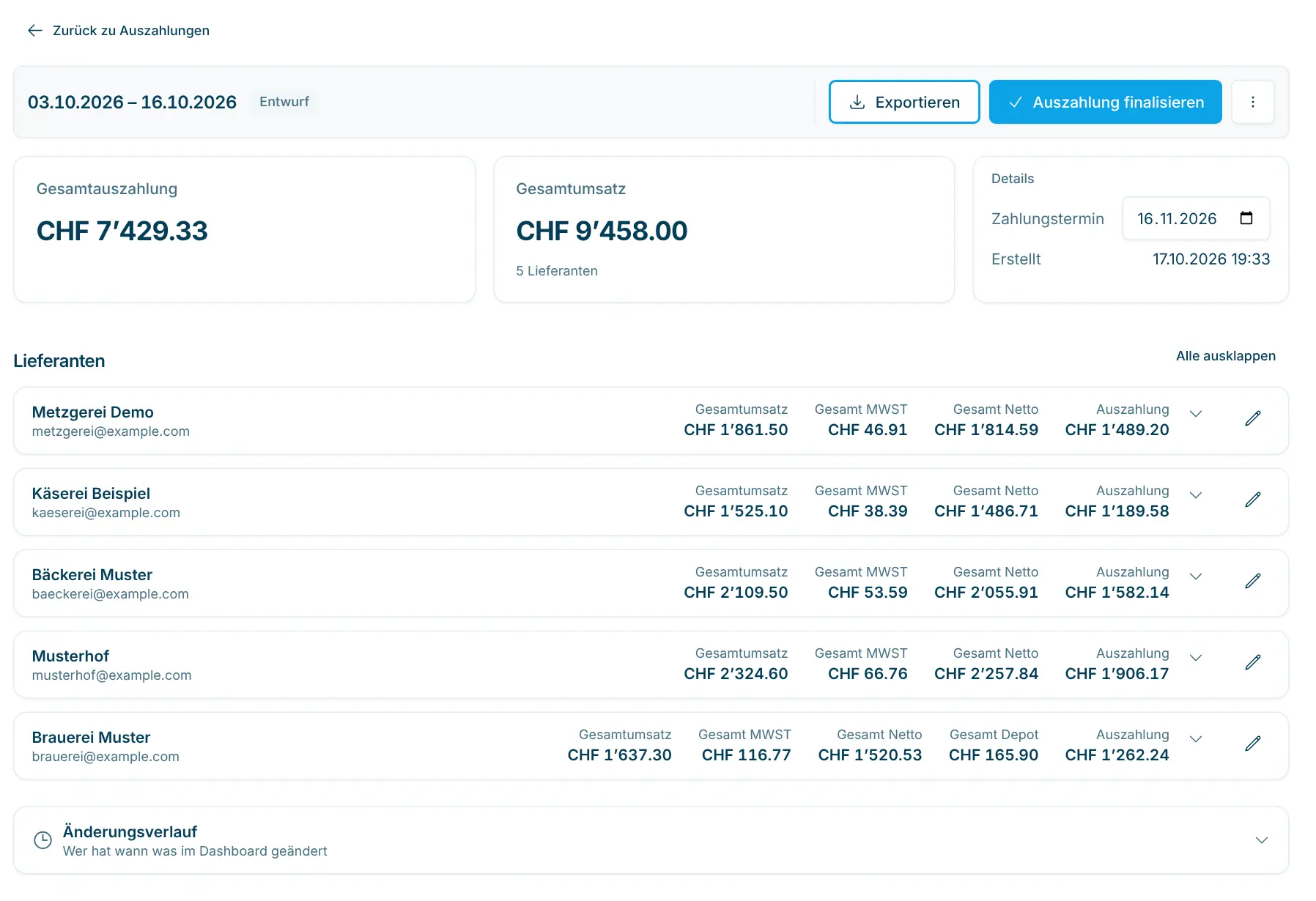Viewport: 1316px width, 901px height.
Task: Expand the Brauerei Muster row chevron
Action: (x=1195, y=739)
